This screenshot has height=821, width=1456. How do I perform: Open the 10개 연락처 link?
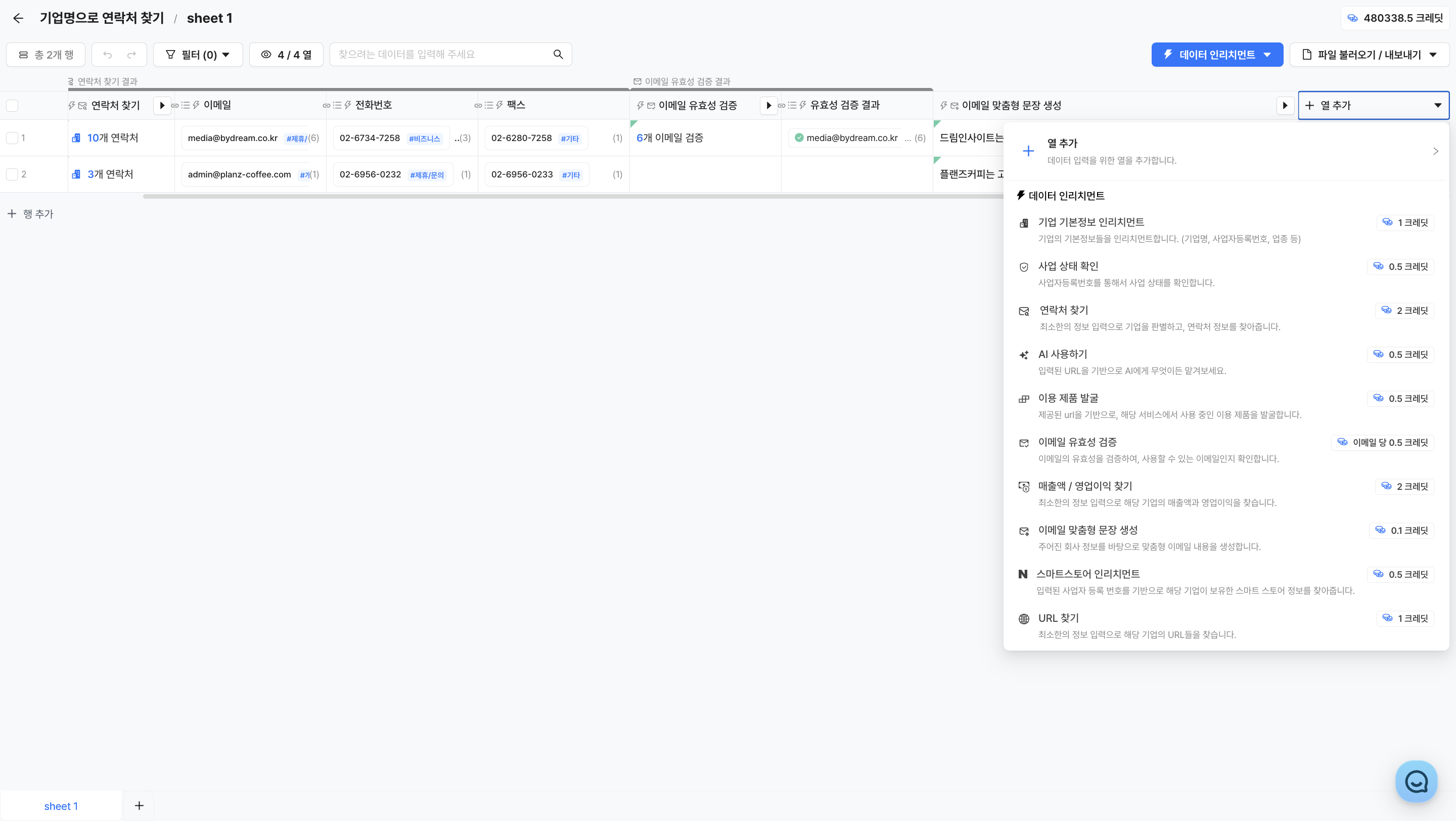pos(112,138)
